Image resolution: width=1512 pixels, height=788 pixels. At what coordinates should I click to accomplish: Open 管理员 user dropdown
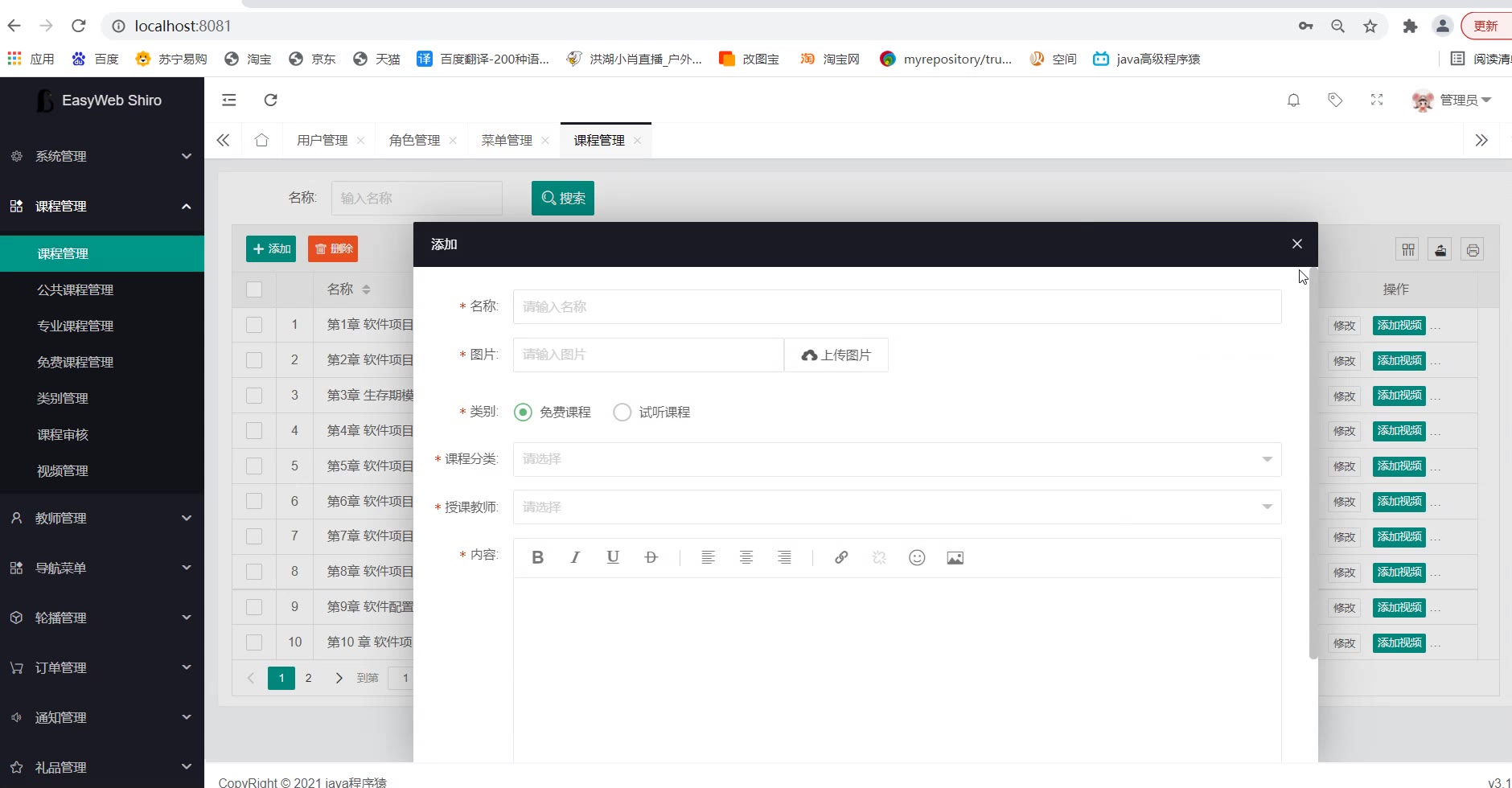(1452, 101)
